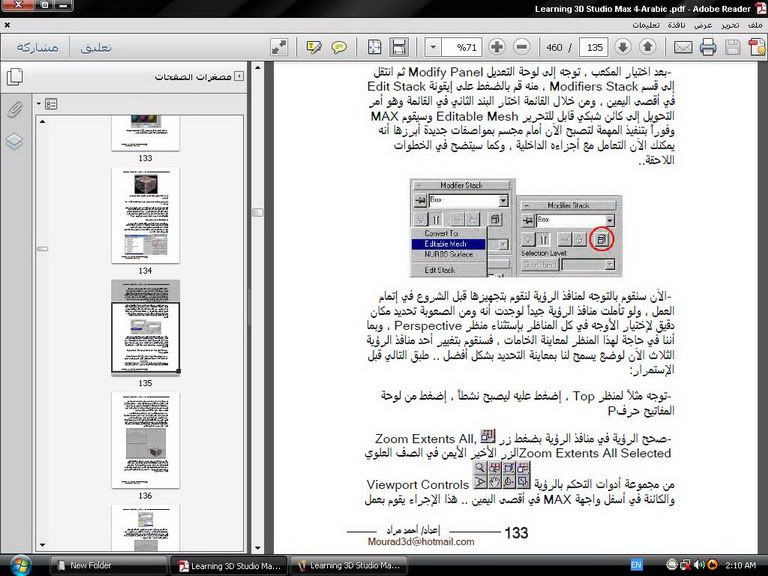Open the تعليق comment panel
The height and width of the screenshot is (576, 768).
[96, 47]
